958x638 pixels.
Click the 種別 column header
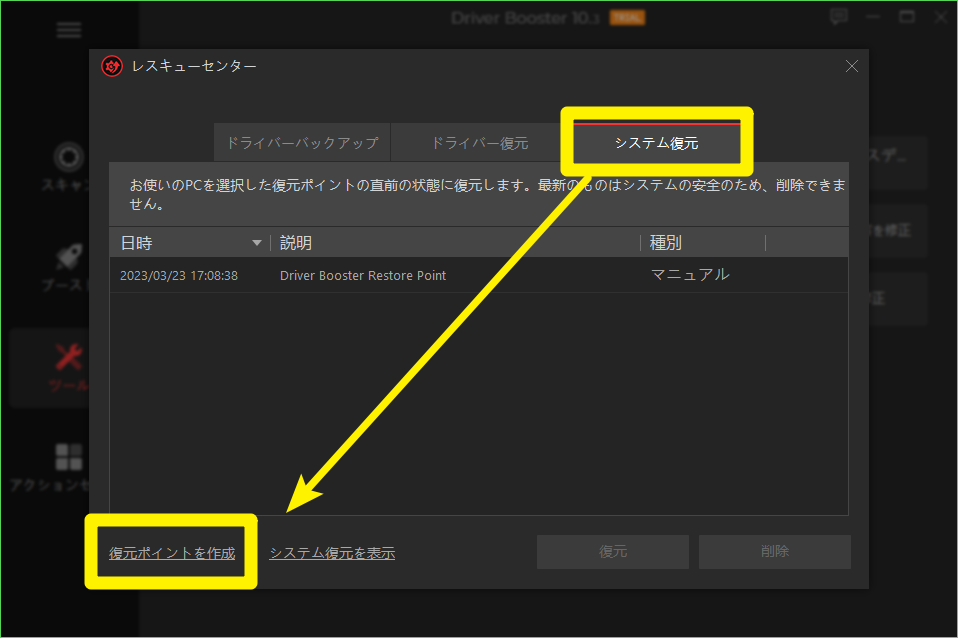click(665, 243)
